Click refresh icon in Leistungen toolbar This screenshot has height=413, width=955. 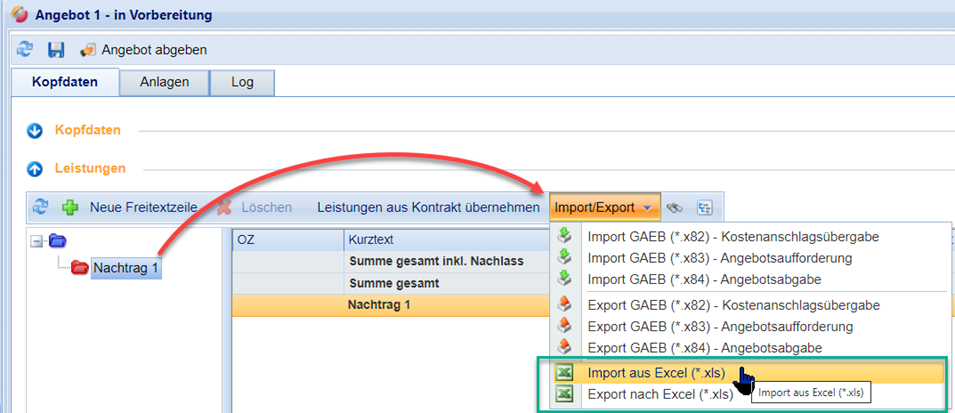[x=41, y=207]
